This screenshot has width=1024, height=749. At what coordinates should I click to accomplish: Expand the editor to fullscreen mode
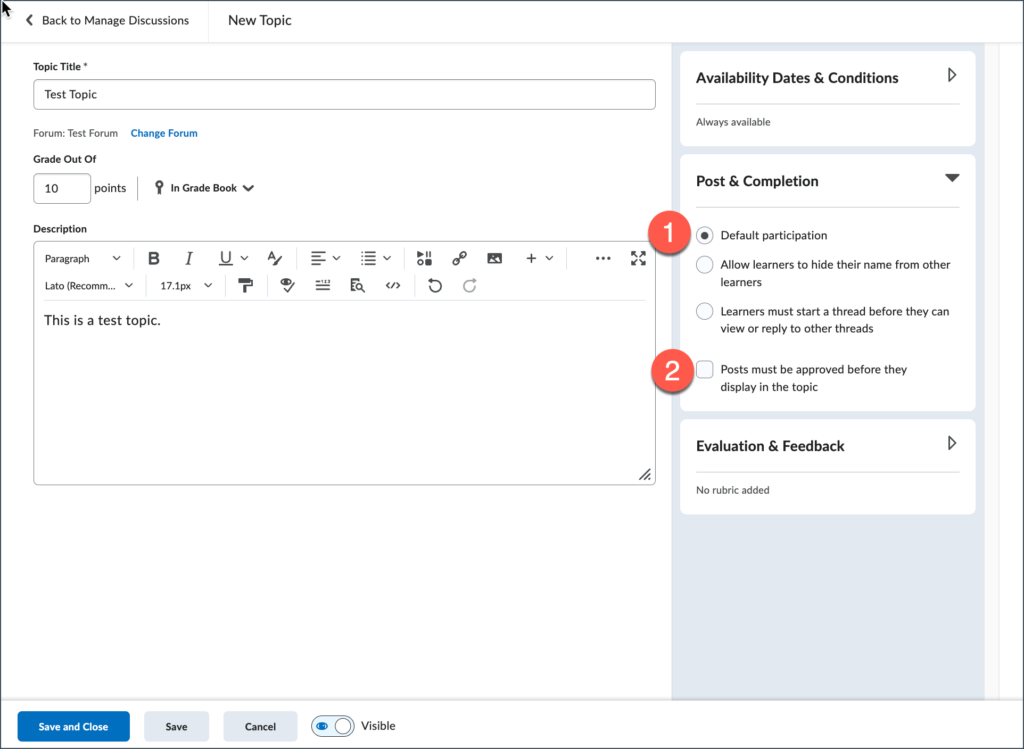click(638, 258)
